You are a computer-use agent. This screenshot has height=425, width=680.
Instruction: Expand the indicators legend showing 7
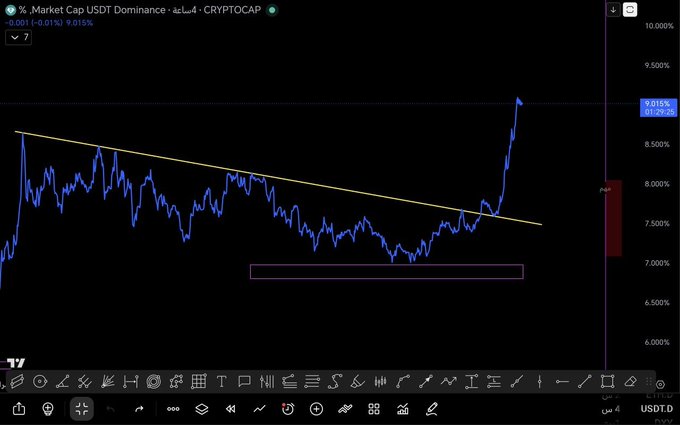[19, 38]
